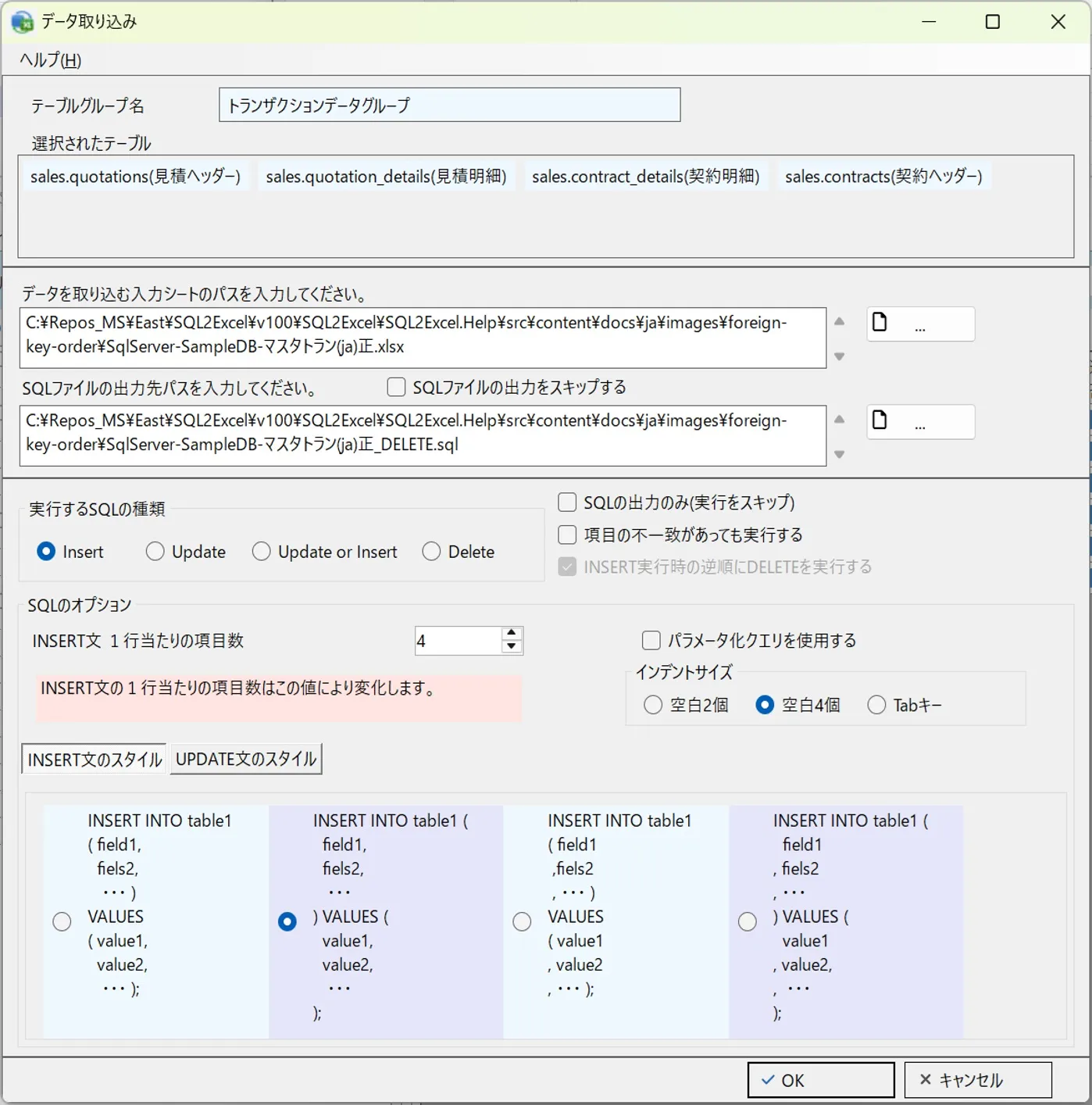Check 'SQLファイルの出力をスキップする' checkbox
The width and height of the screenshot is (1092, 1105).
click(x=397, y=387)
